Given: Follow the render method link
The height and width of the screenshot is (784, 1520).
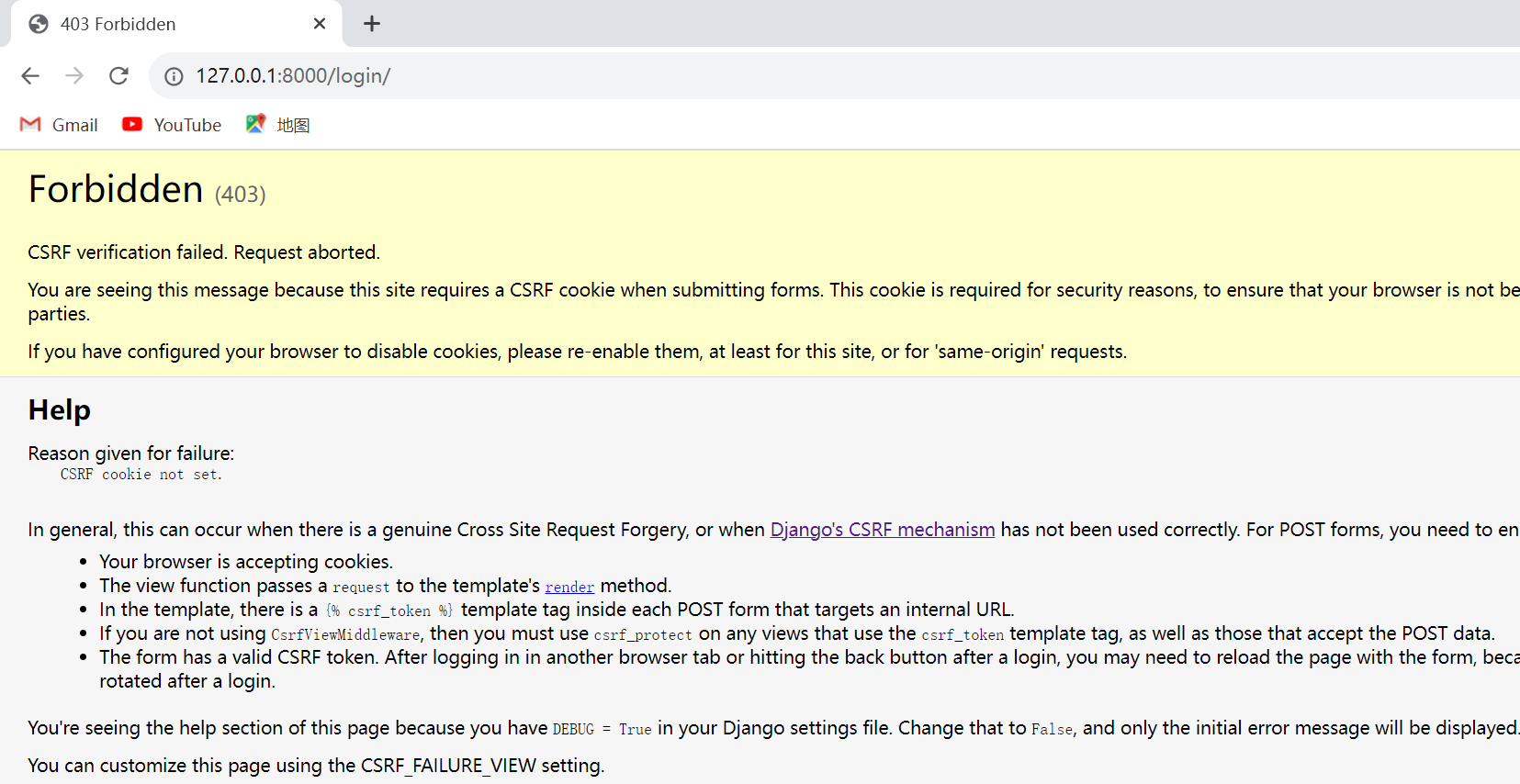Looking at the screenshot, I should (569, 587).
